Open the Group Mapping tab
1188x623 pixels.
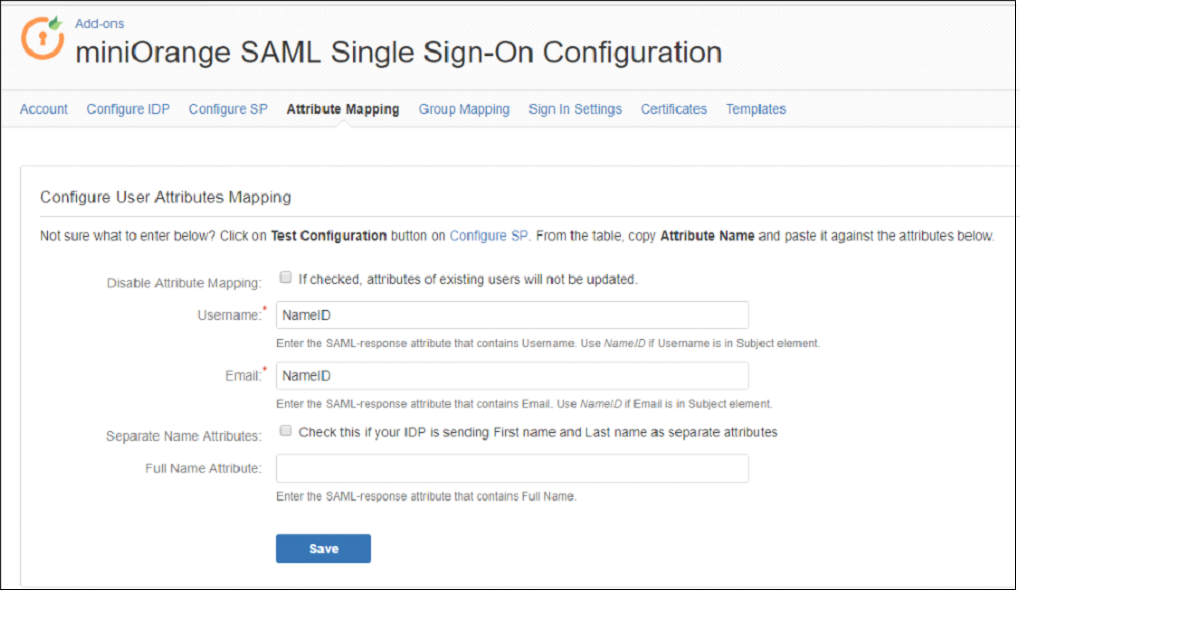coord(464,109)
